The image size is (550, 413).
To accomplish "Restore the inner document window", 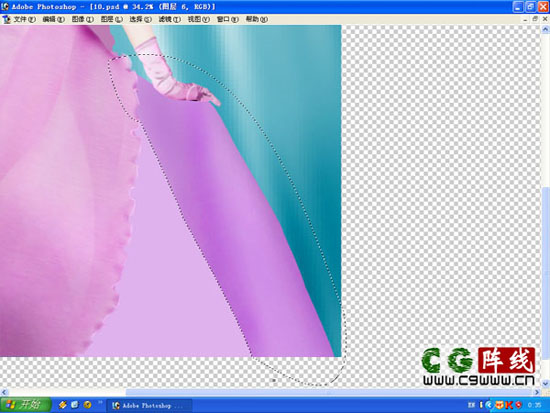I will [535, 19].
